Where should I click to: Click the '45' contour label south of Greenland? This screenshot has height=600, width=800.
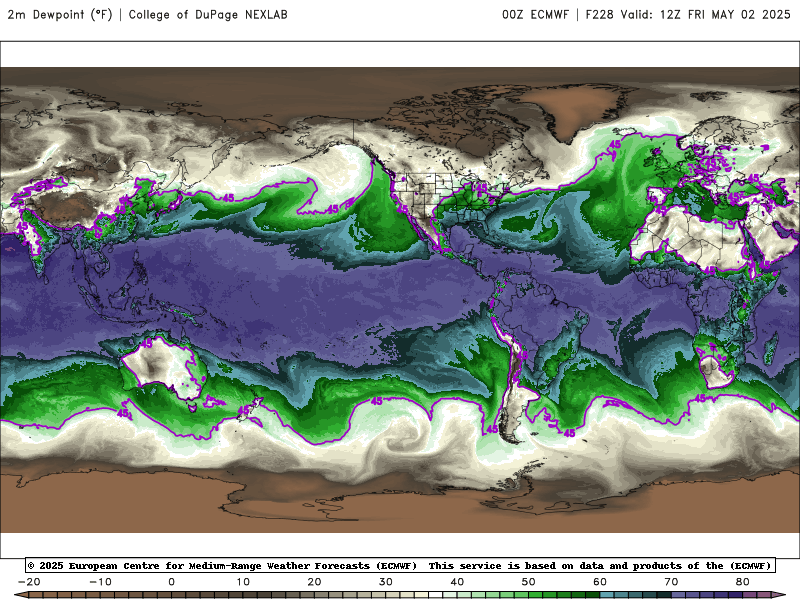(615, 145)
